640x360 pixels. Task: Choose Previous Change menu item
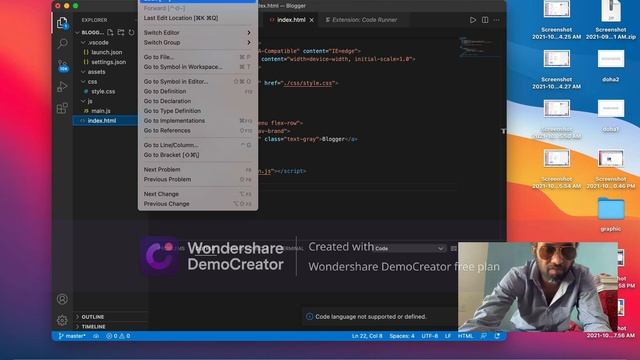(198, 204)
